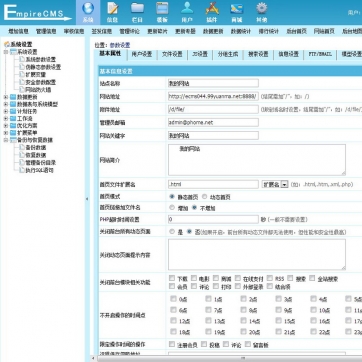Expand the 计划任务 tree node
The width and height of the screenshot is (362, 362).
tap(6, 111)
